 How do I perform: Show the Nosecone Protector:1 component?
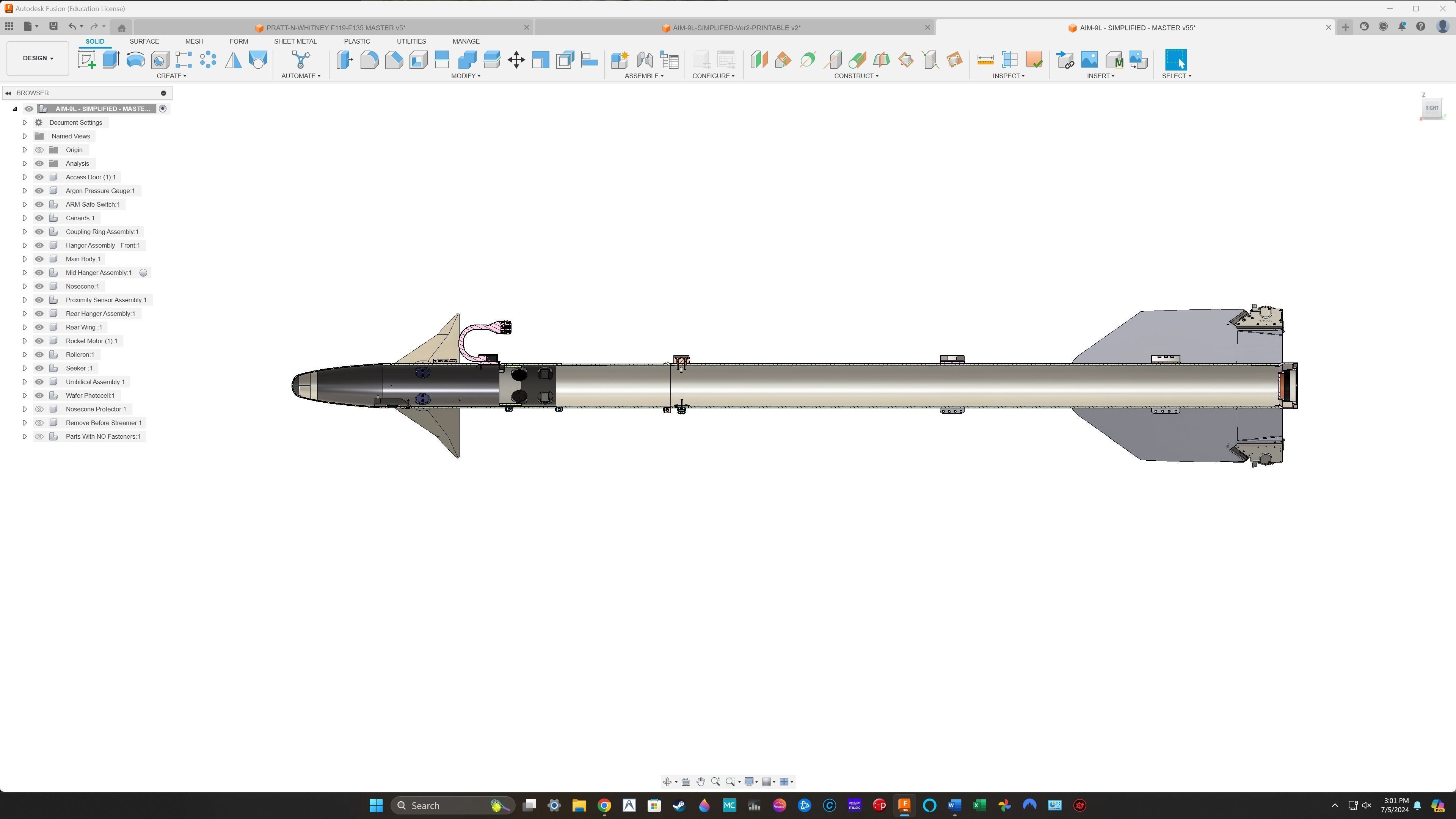coord(39,409)
